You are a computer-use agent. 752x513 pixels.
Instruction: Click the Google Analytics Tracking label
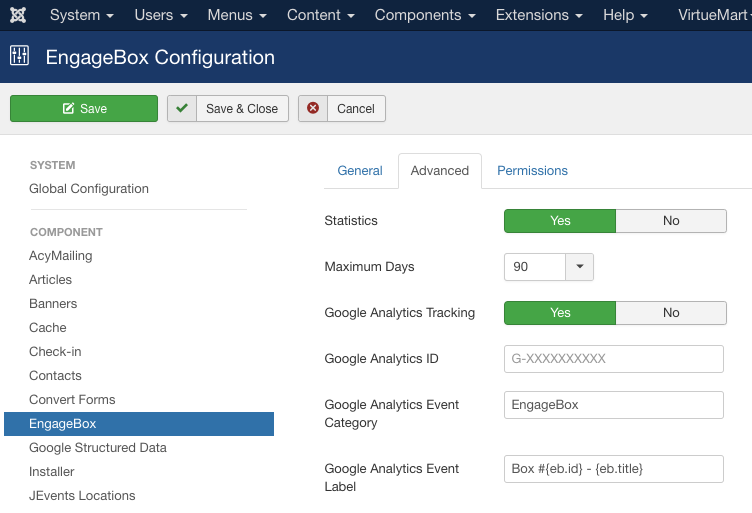click(x=400, y=313)
